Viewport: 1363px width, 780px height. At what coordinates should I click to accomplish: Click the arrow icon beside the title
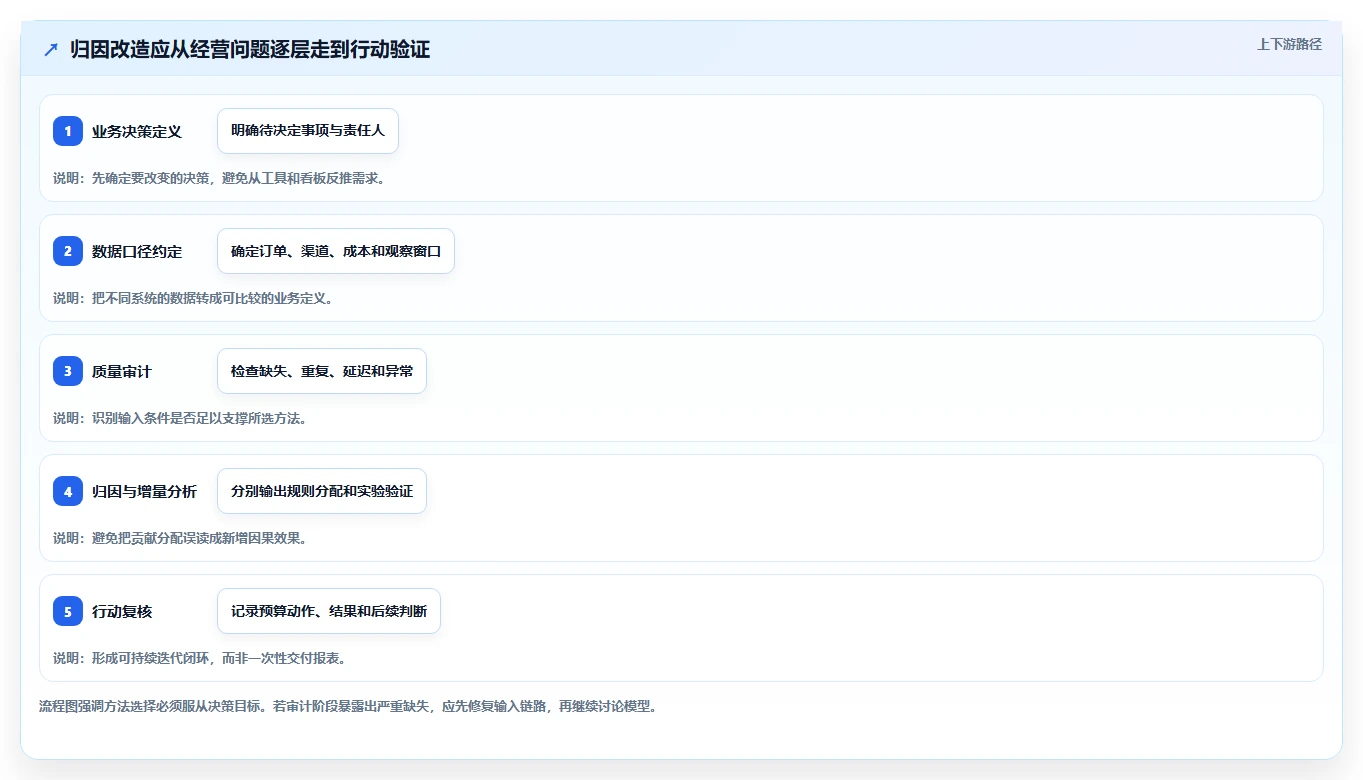coord(51,49)
